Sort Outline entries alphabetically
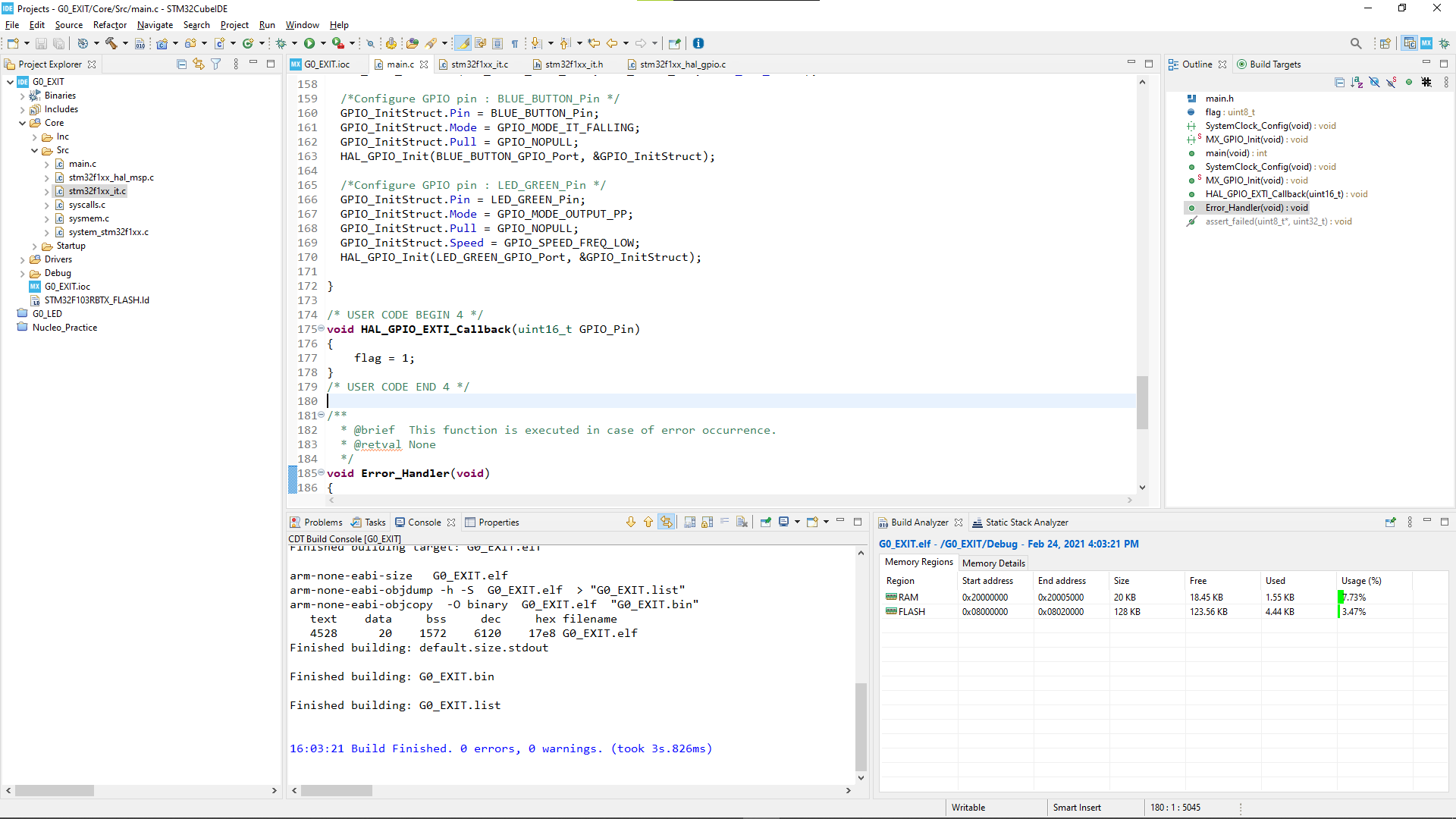 tap(1357, 82)
